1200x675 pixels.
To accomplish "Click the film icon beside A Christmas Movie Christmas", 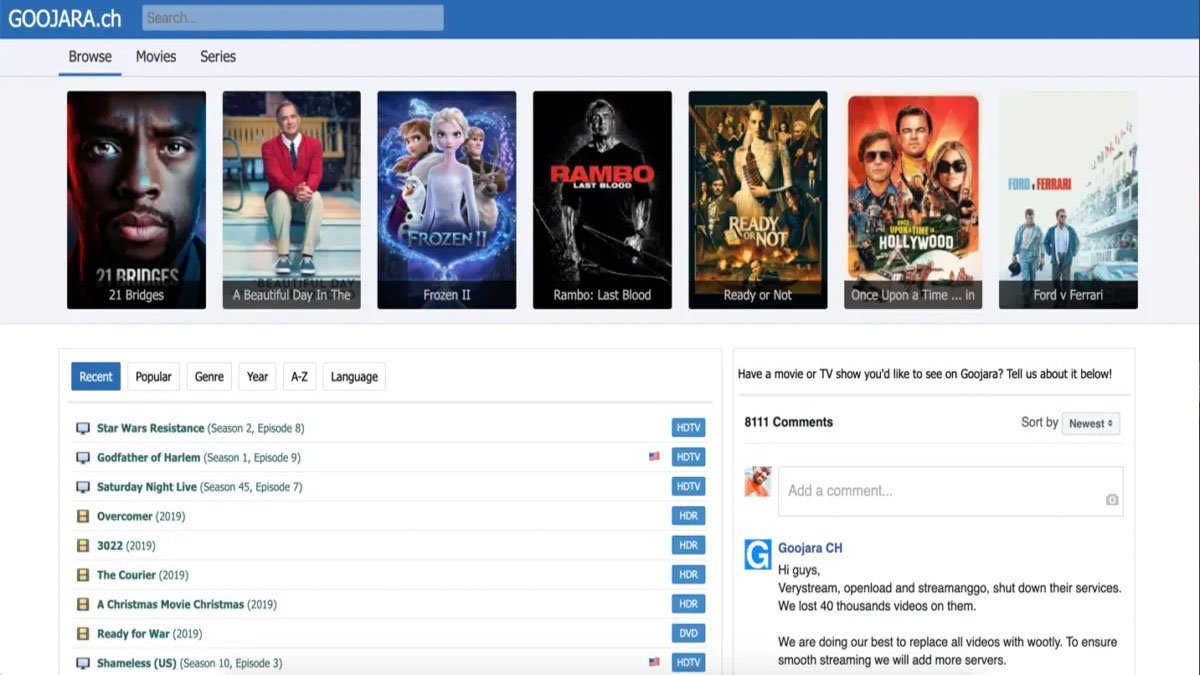I will point(83,604).
